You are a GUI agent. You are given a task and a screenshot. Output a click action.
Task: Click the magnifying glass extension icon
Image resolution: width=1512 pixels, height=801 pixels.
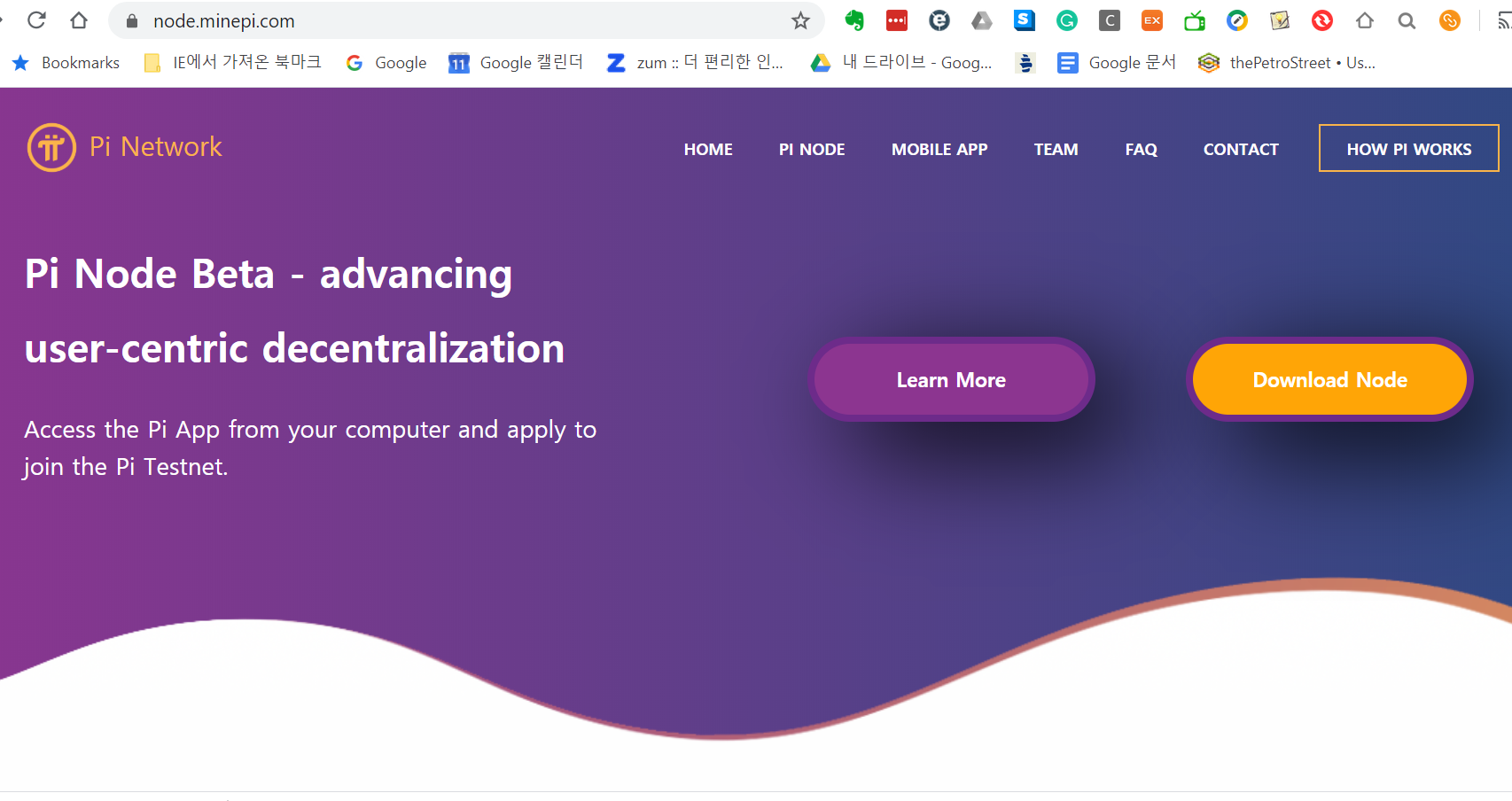tap(1407, 20)
